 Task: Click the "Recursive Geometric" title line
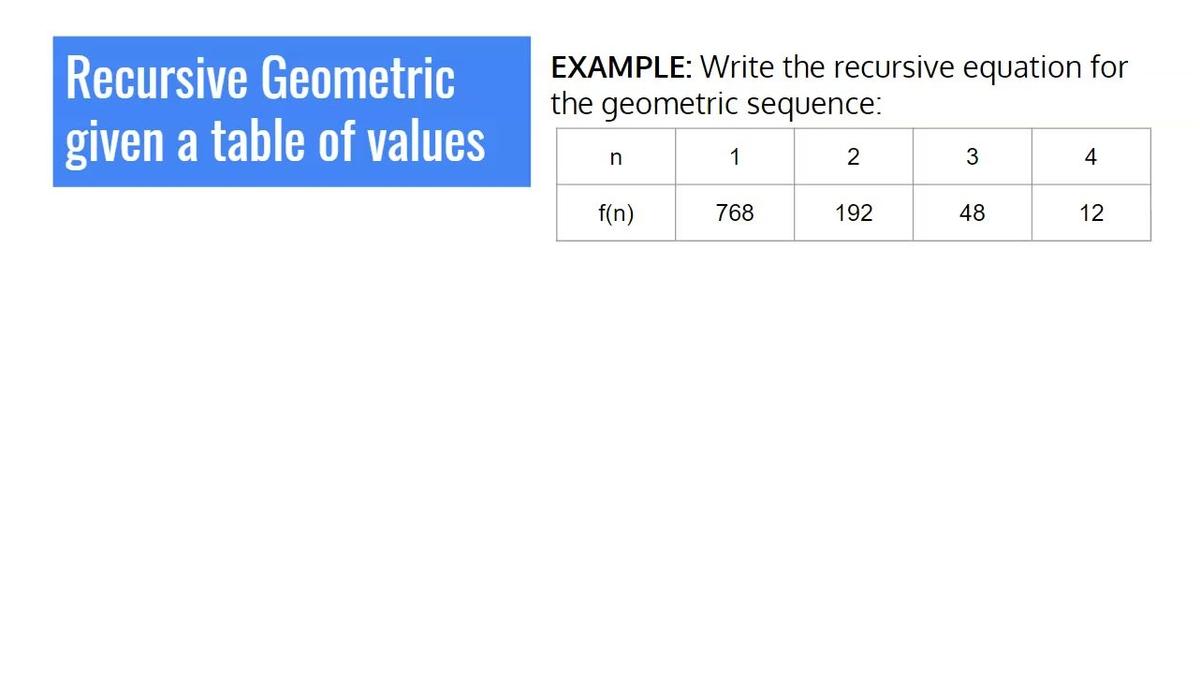(260, 79)
